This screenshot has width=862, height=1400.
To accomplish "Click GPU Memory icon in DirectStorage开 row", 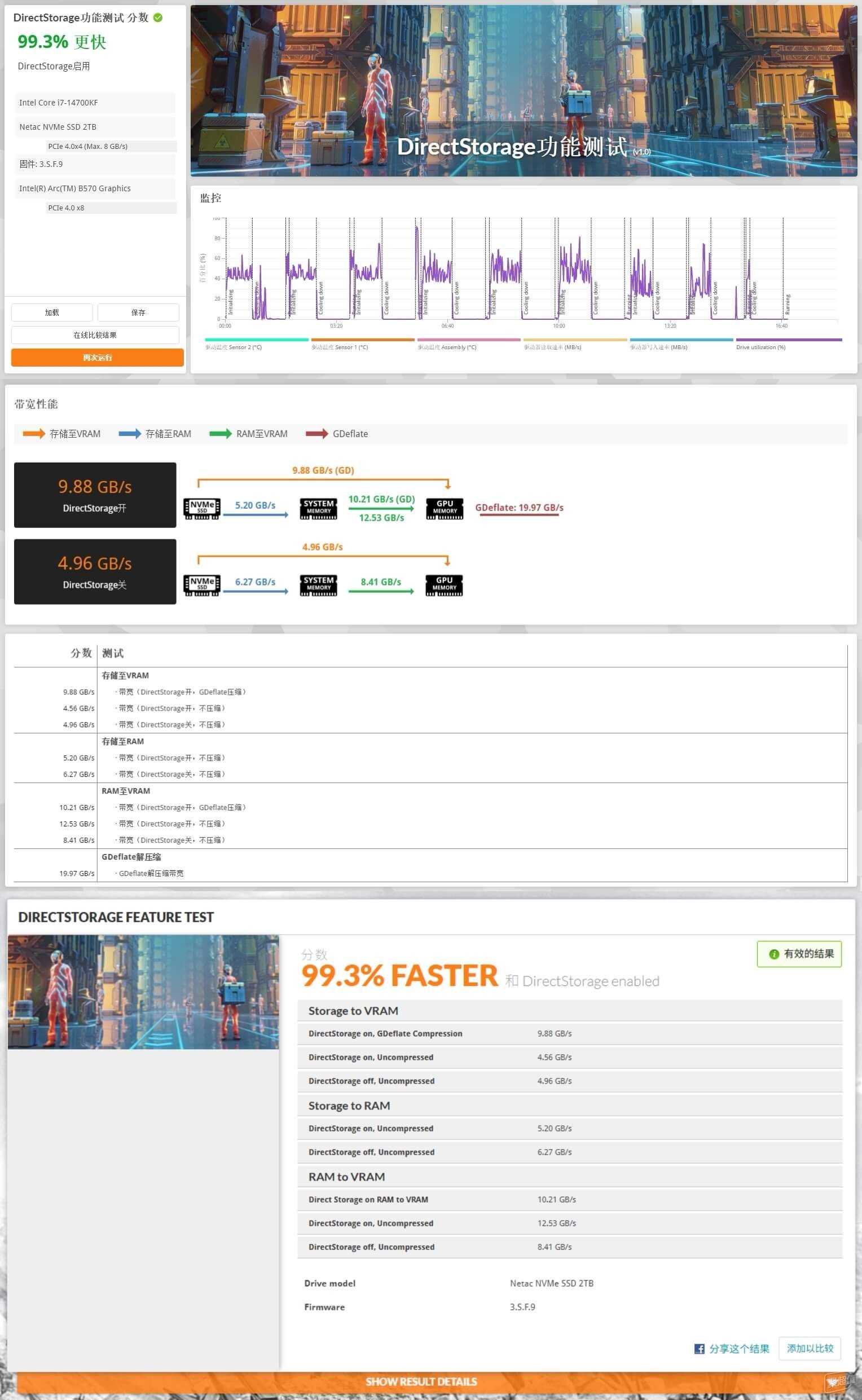I will pyautogui.click(x=445, y=508).
